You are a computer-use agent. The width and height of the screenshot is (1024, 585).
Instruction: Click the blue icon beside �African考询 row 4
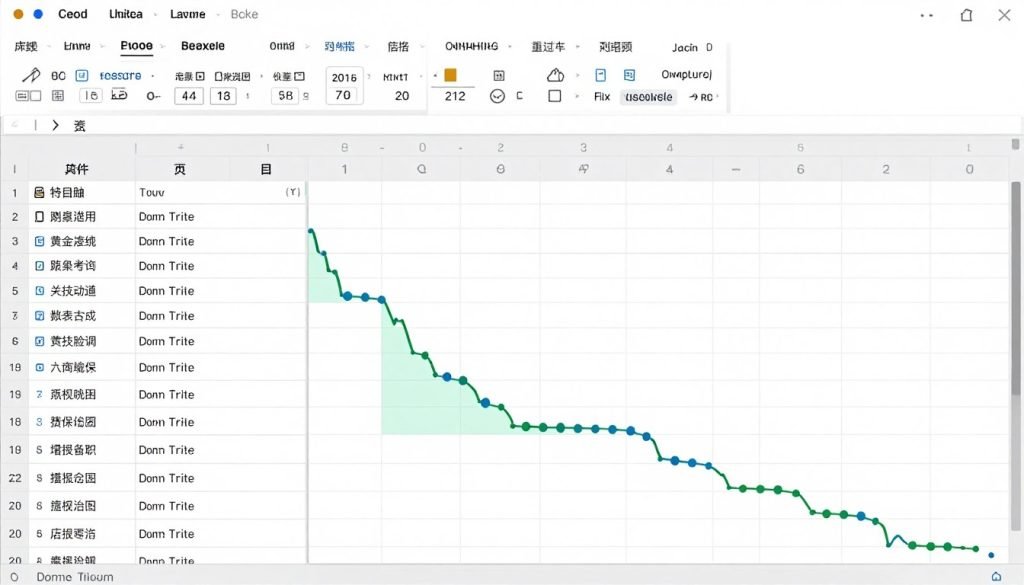tap(39, 266)
